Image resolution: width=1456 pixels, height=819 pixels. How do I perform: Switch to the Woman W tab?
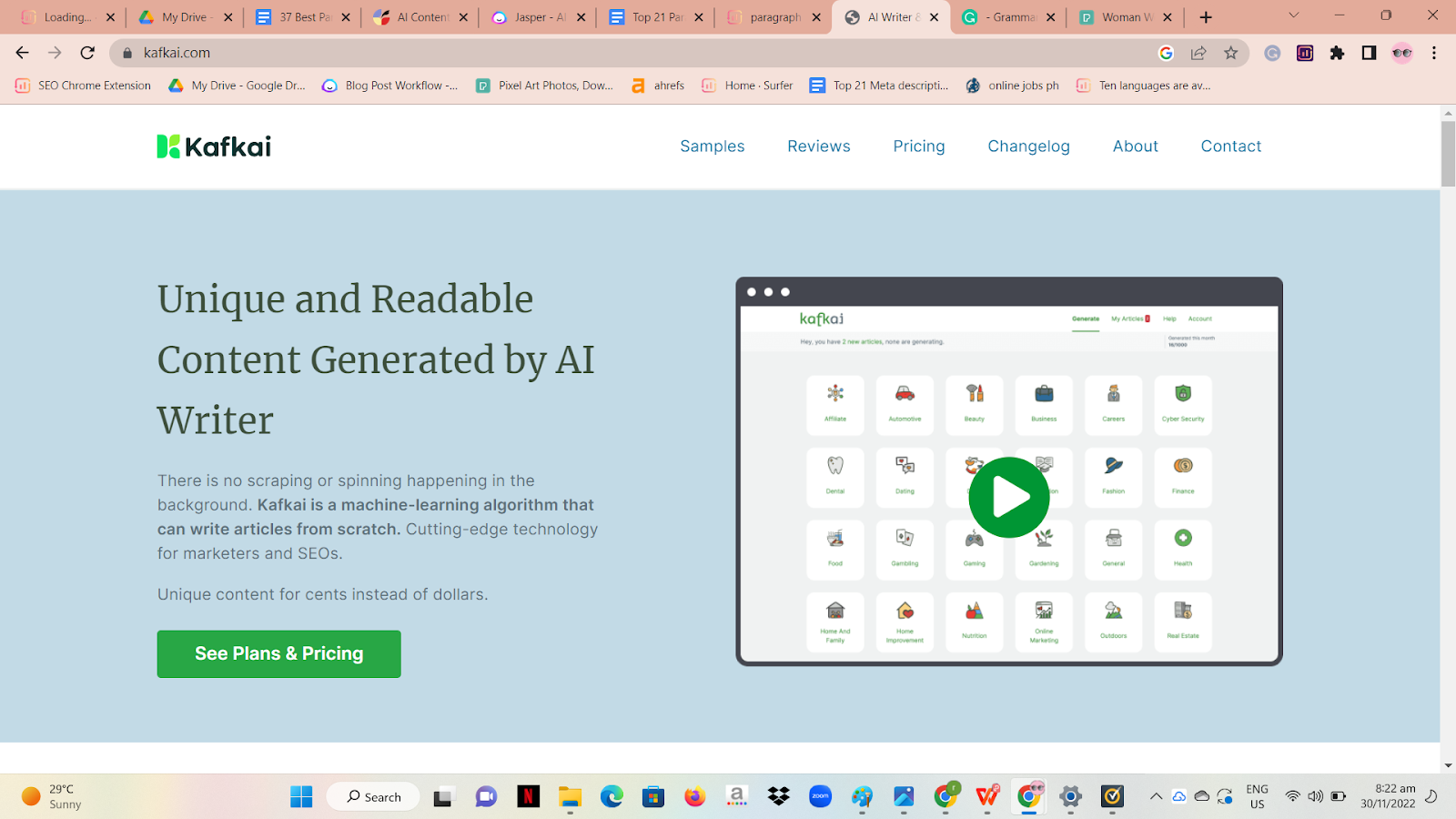pyautogui.click(x=1126, y=17)
